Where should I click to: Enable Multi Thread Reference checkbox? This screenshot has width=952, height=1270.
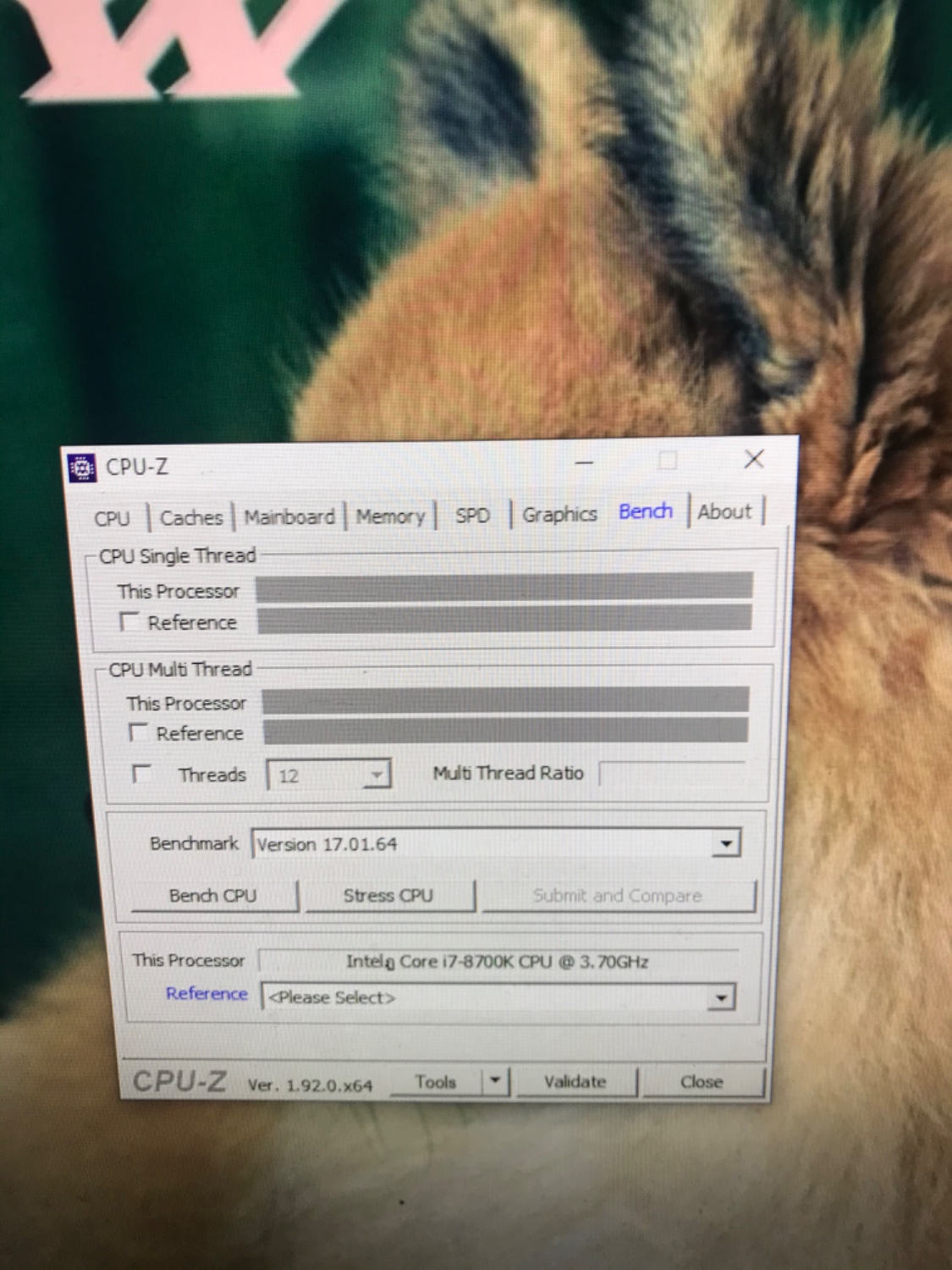pyautogui.click(x=138, y=732)
